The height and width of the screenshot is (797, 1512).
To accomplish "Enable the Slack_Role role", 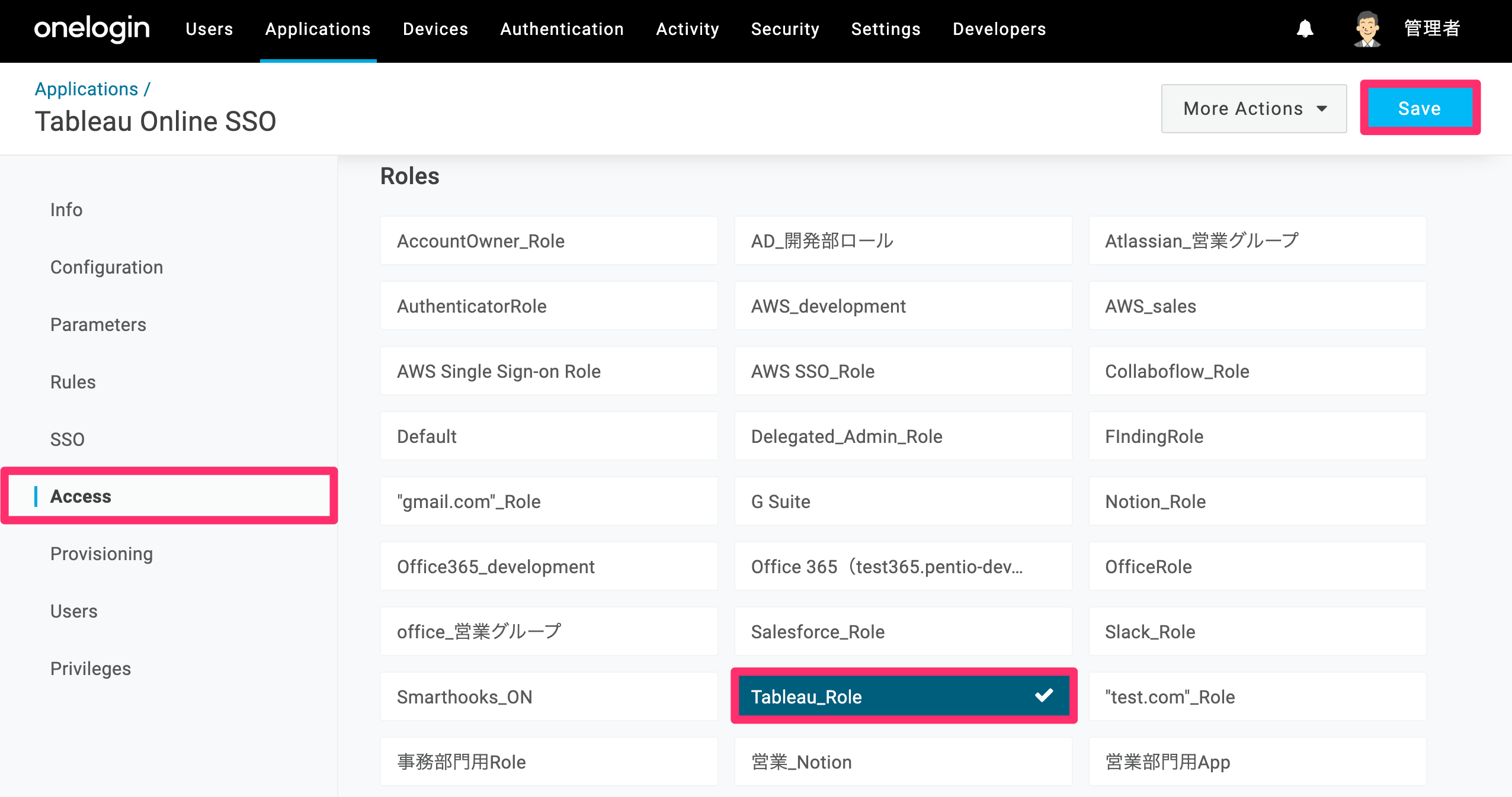I will pos(1257,631).
